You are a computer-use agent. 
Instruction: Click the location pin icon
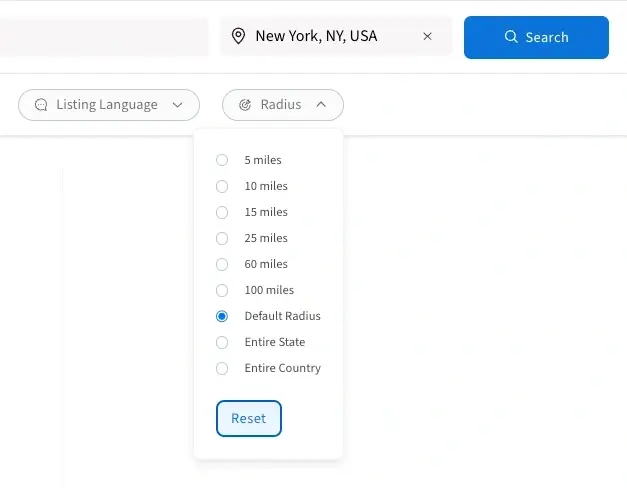(238, 36)
